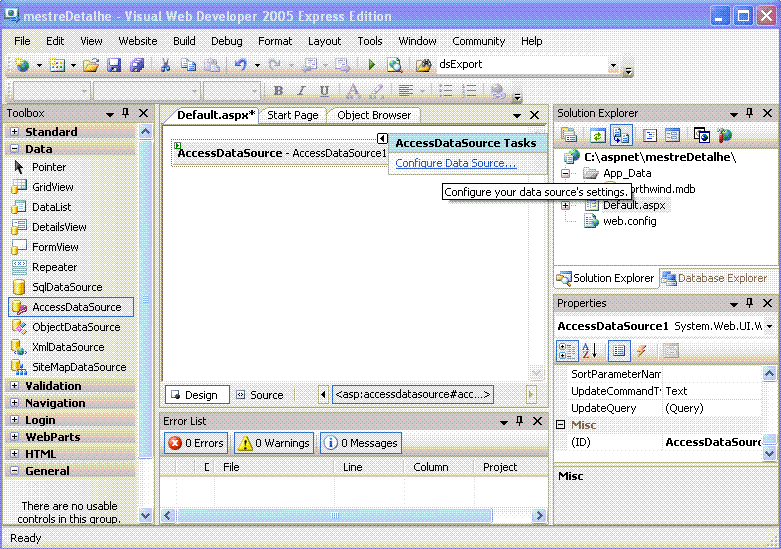Viewport: 781px width, 549px height.
Task: Click the Events lightning bolt icon
Action: [642, 351]
